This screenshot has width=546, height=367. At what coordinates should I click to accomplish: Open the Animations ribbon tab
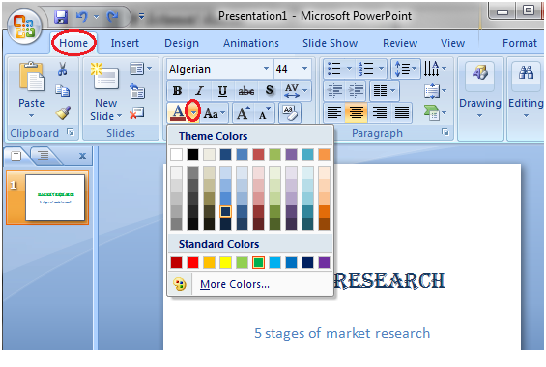[251, 43]
